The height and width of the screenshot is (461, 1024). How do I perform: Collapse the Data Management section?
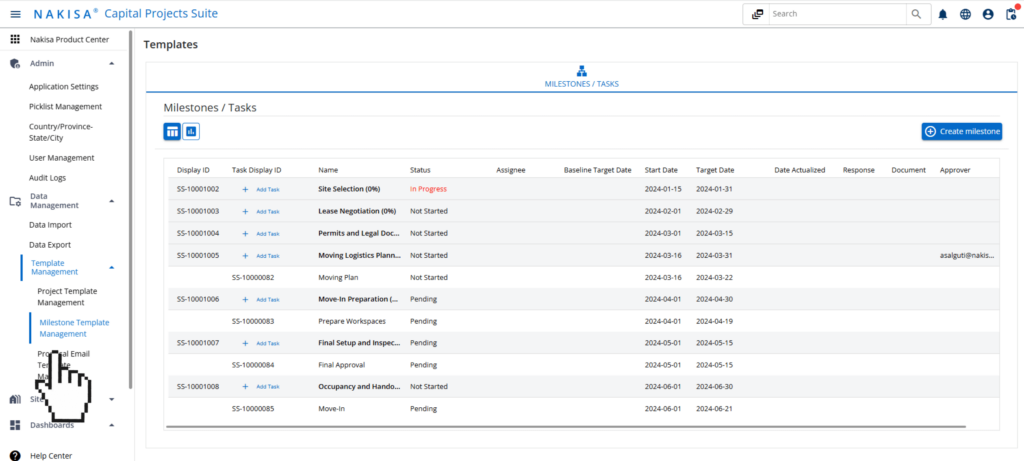click(111, 201)
